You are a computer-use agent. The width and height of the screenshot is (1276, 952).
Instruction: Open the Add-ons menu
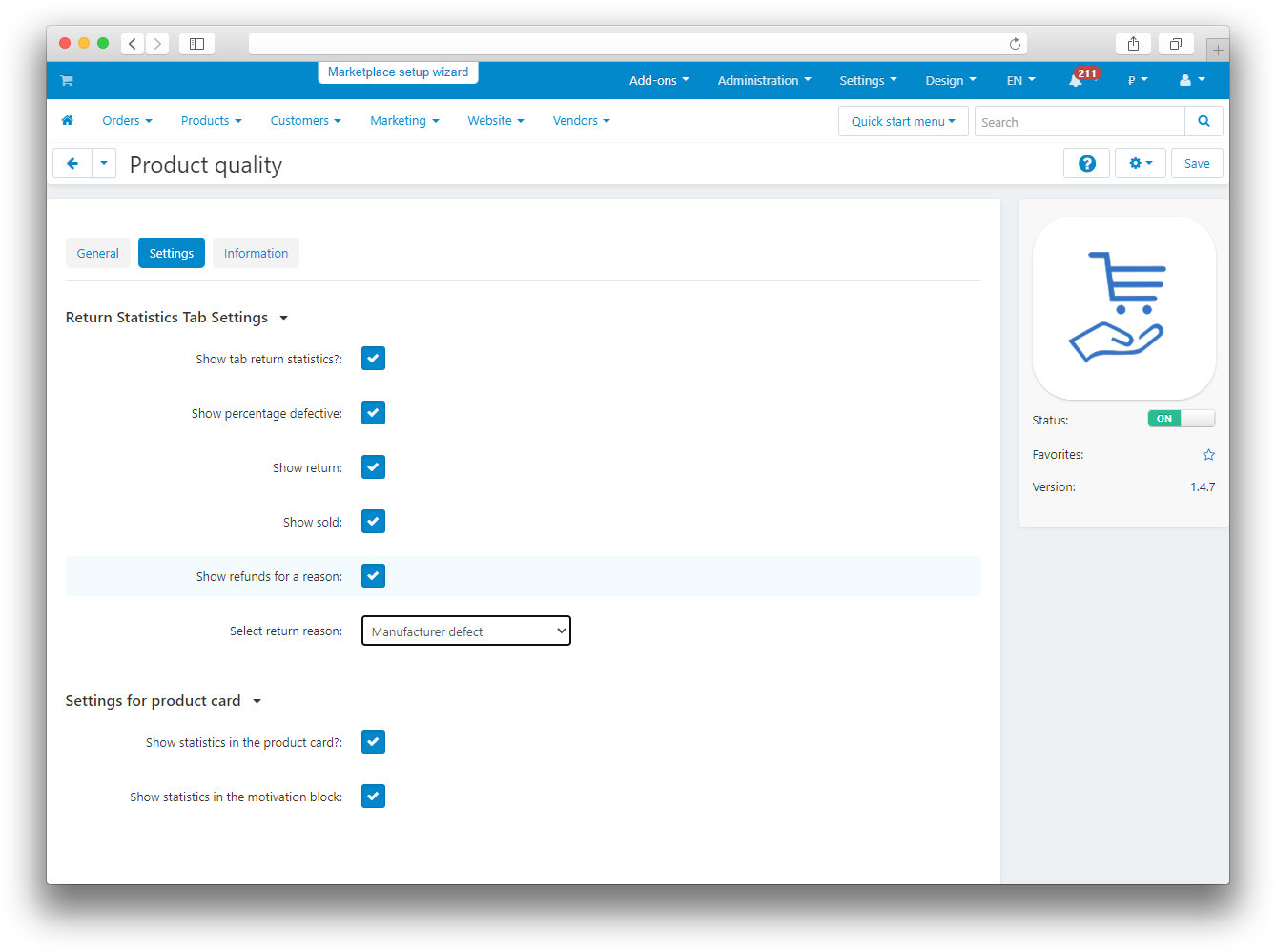658,81
